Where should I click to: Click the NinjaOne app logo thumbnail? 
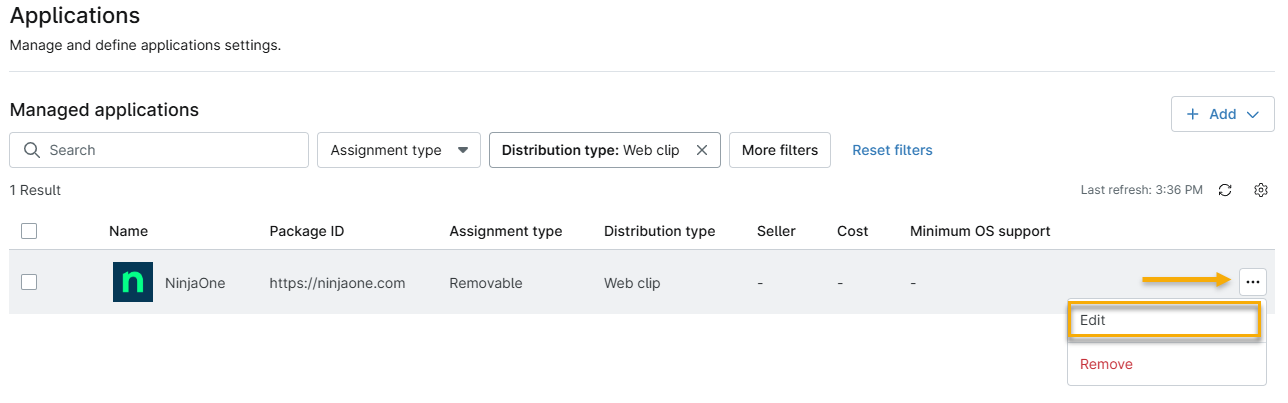(x=133, y=283)
